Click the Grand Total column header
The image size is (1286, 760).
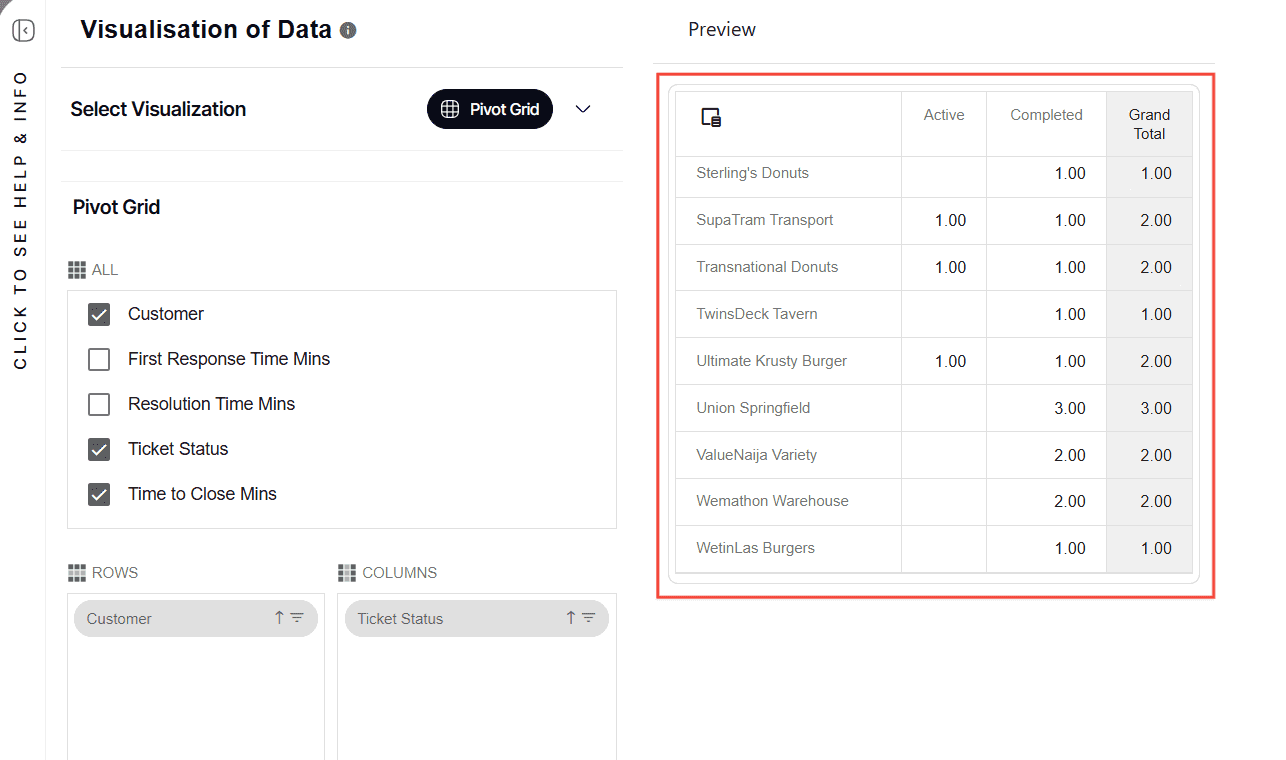pyautogui.click(x=1149, y=124)
